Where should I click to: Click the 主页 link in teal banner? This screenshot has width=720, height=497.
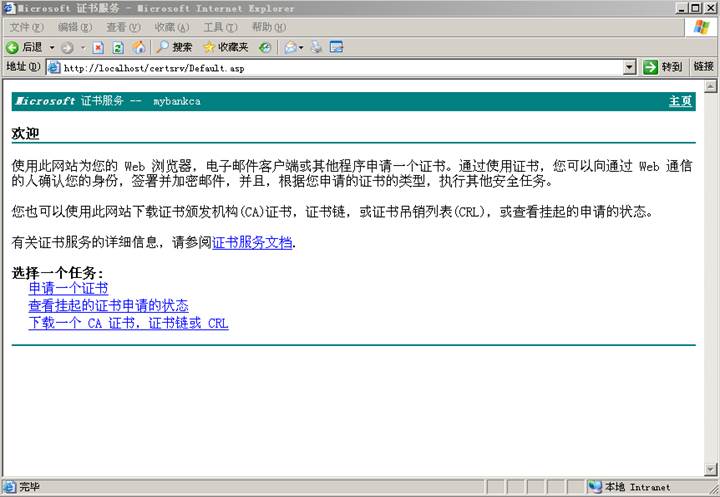click(680, 101)
